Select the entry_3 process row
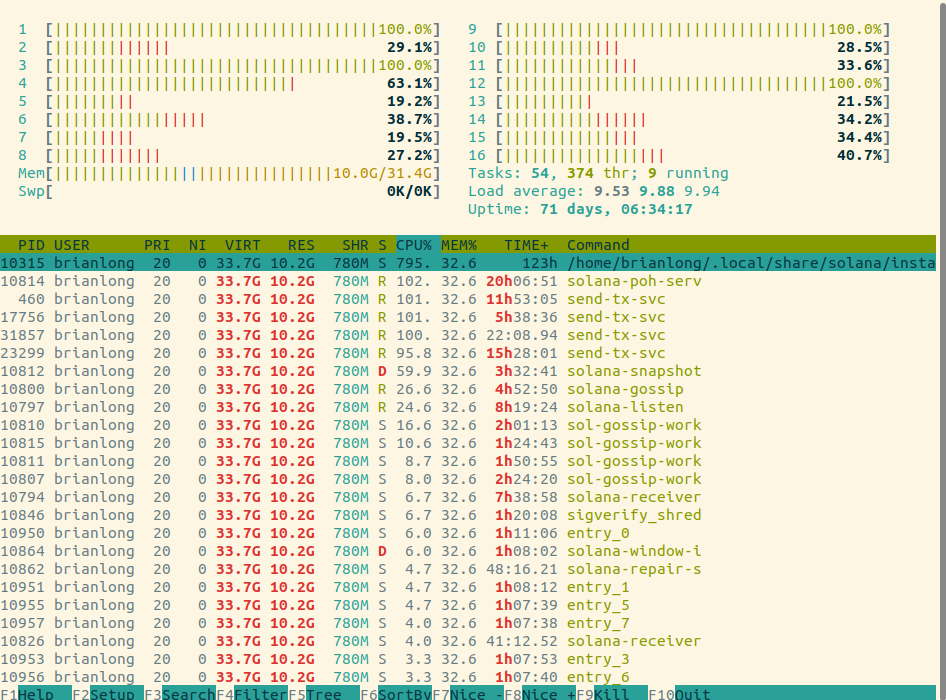 tap(468, 659)
